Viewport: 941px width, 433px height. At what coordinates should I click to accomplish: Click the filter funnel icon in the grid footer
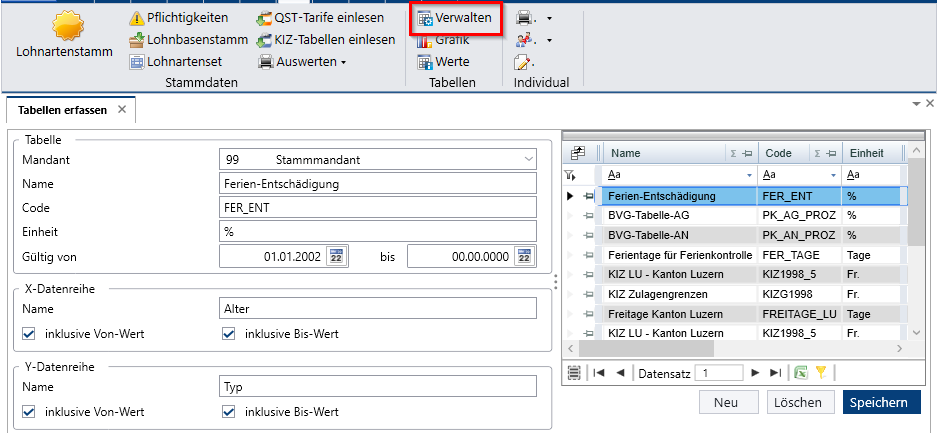pos(820,372)
